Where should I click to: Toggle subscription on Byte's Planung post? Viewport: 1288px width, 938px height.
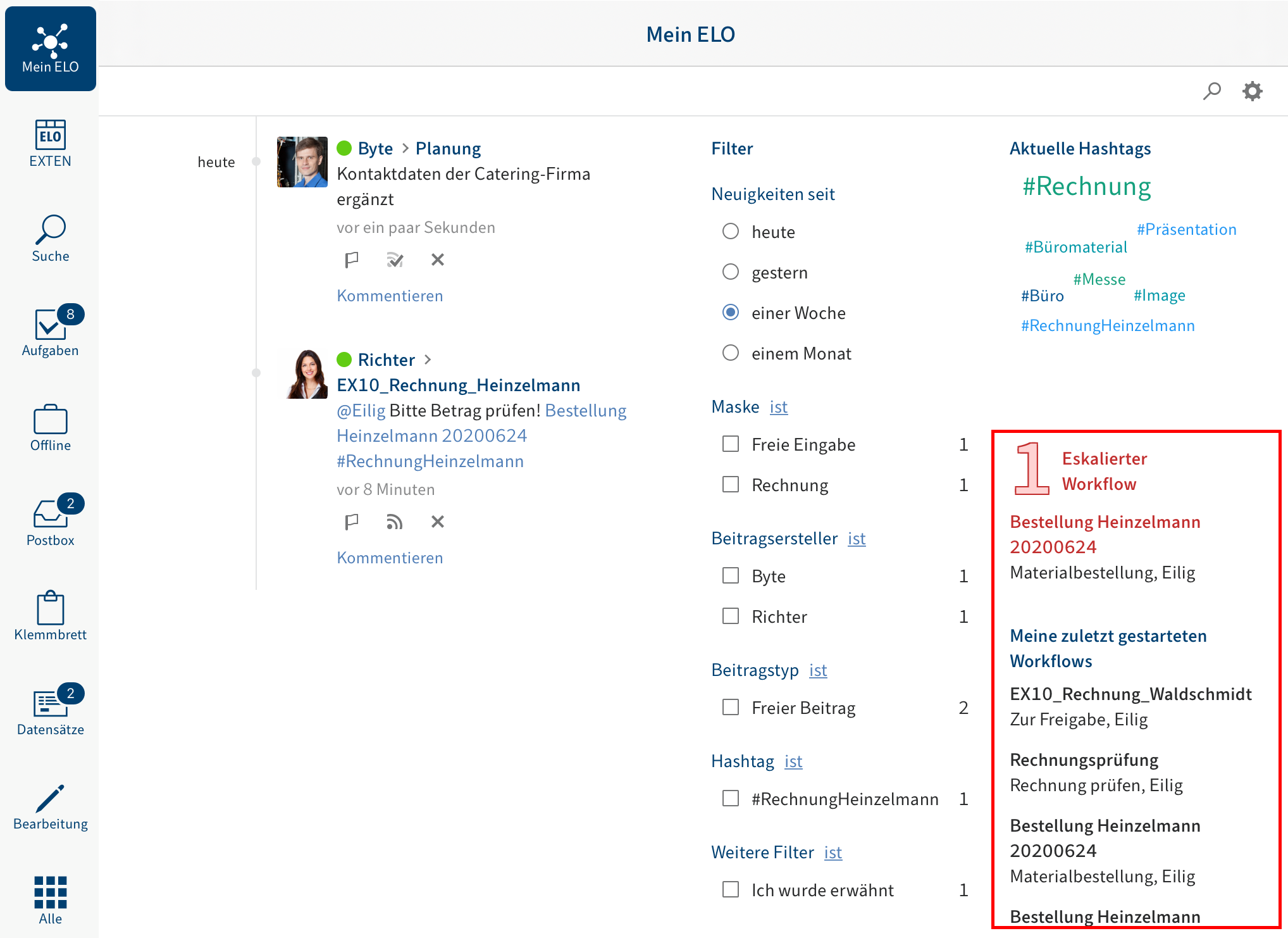click(x=395, y=260)
